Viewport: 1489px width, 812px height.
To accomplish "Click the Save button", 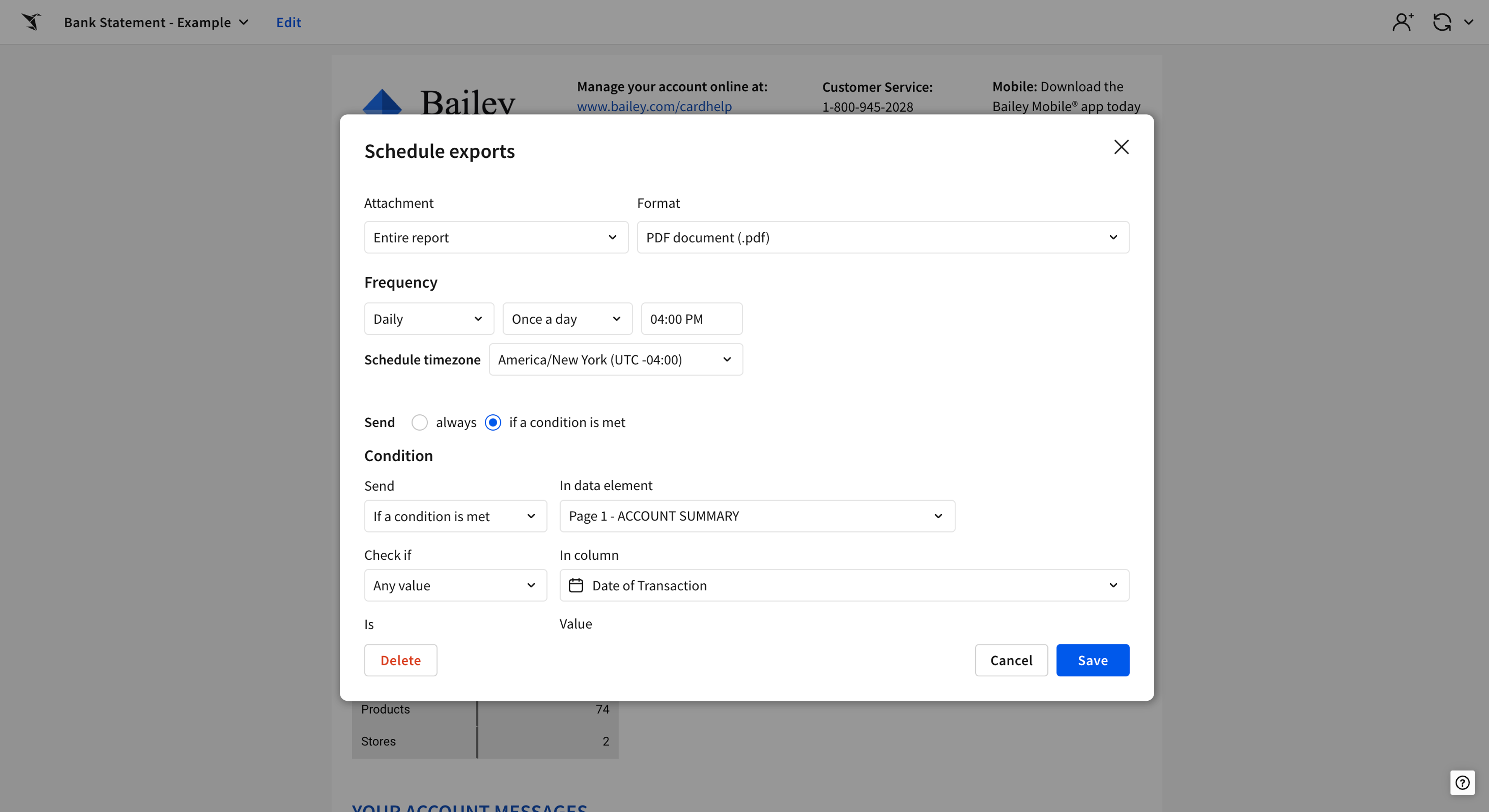I will pos(1092,660).
